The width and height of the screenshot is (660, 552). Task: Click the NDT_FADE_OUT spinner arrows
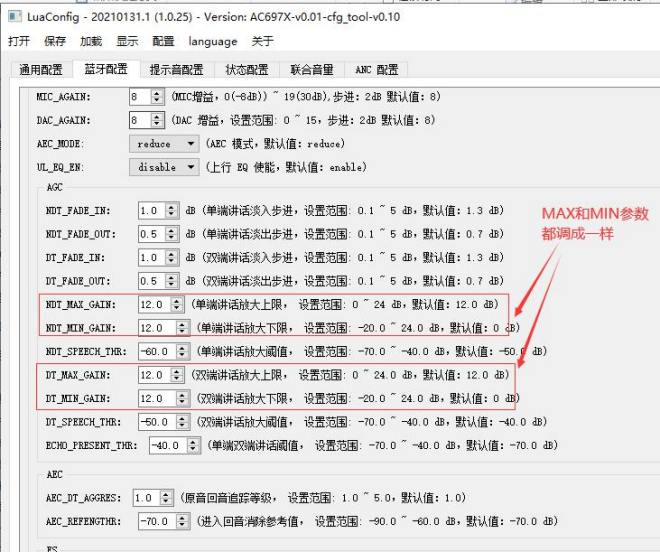(x=171, y=234)
